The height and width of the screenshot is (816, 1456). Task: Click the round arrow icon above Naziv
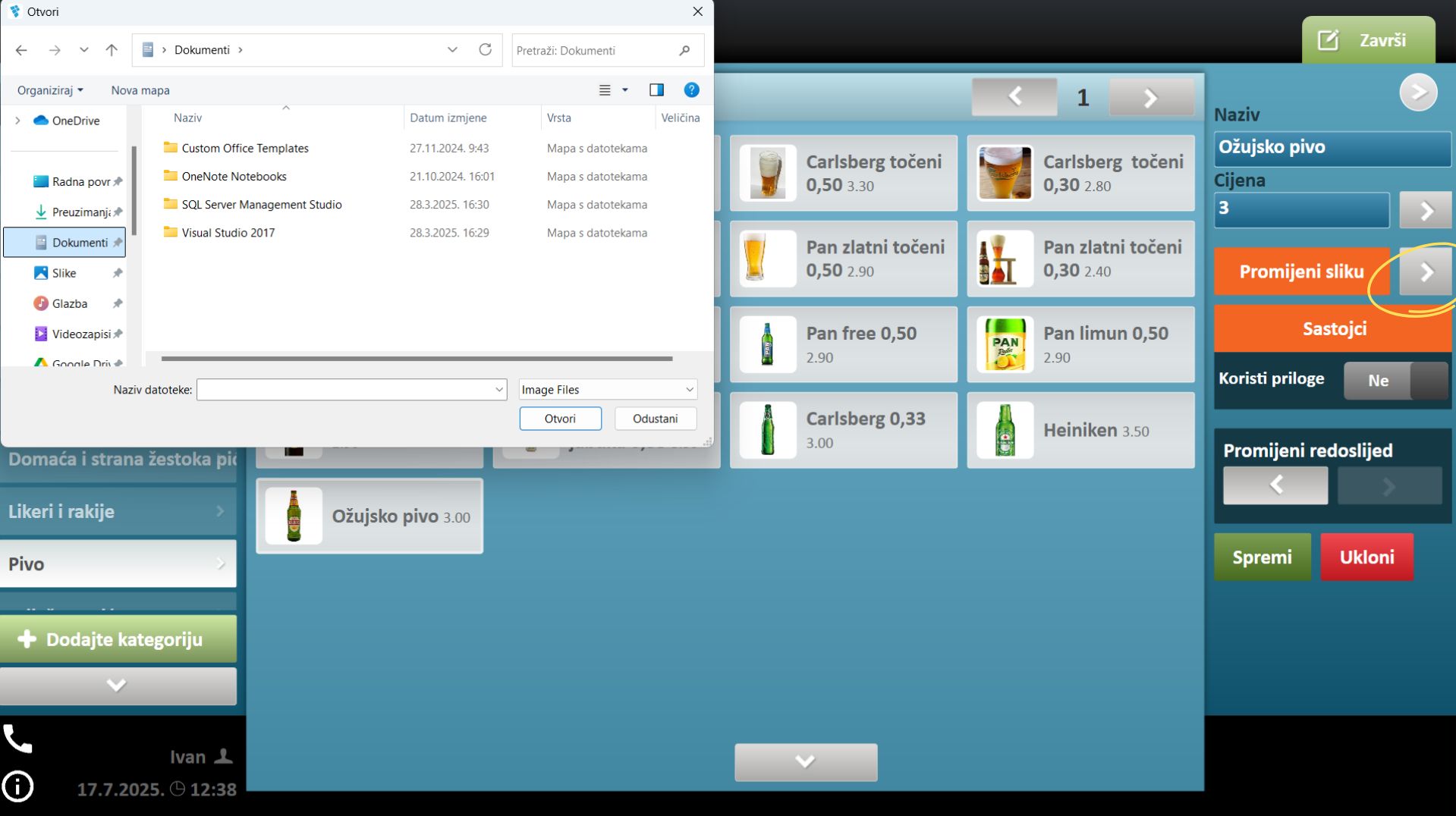tap(1417, 93)
